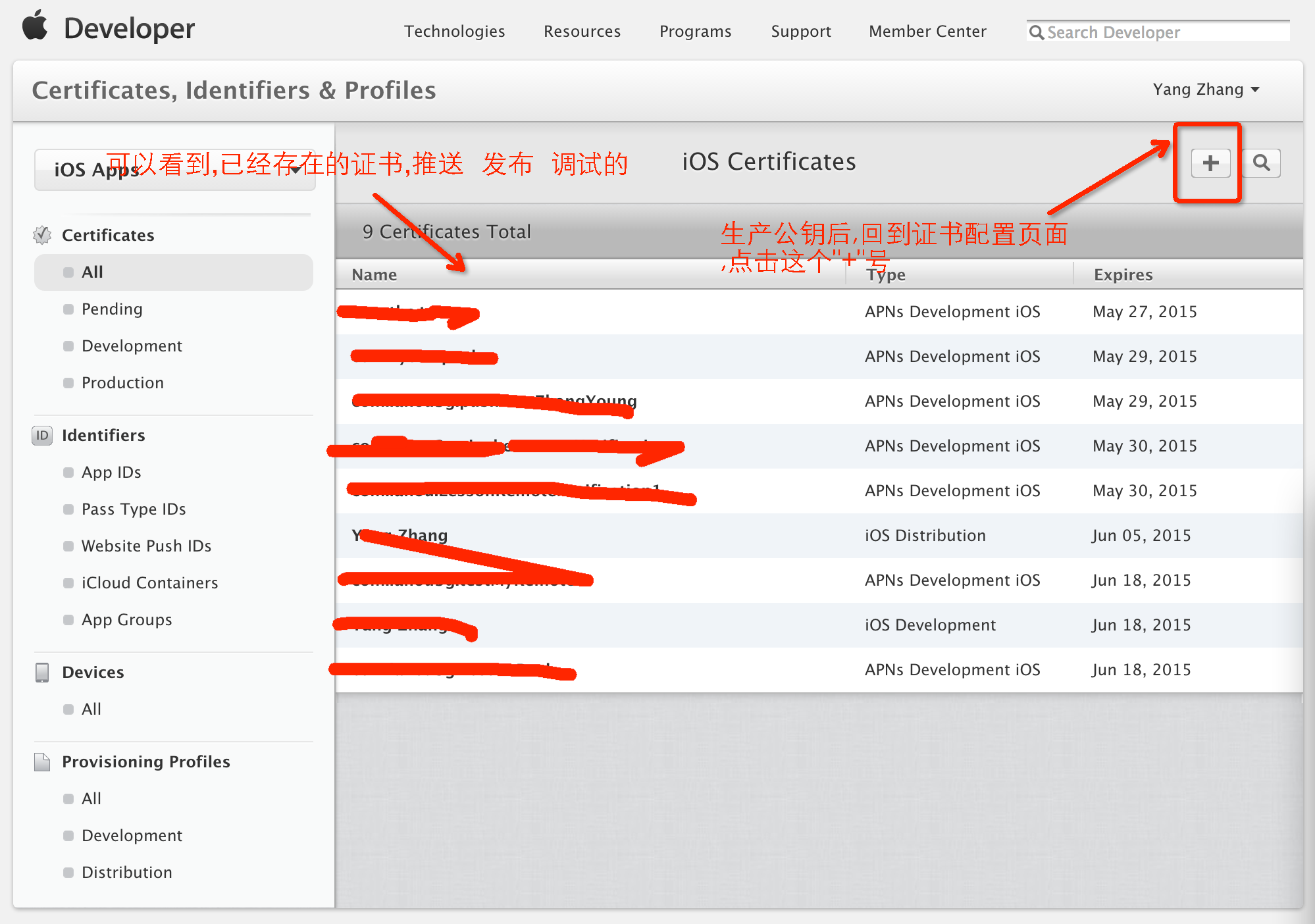
Task: Click the iOS Certificates title
Action: pyautogui.click(x=769, y=161)
